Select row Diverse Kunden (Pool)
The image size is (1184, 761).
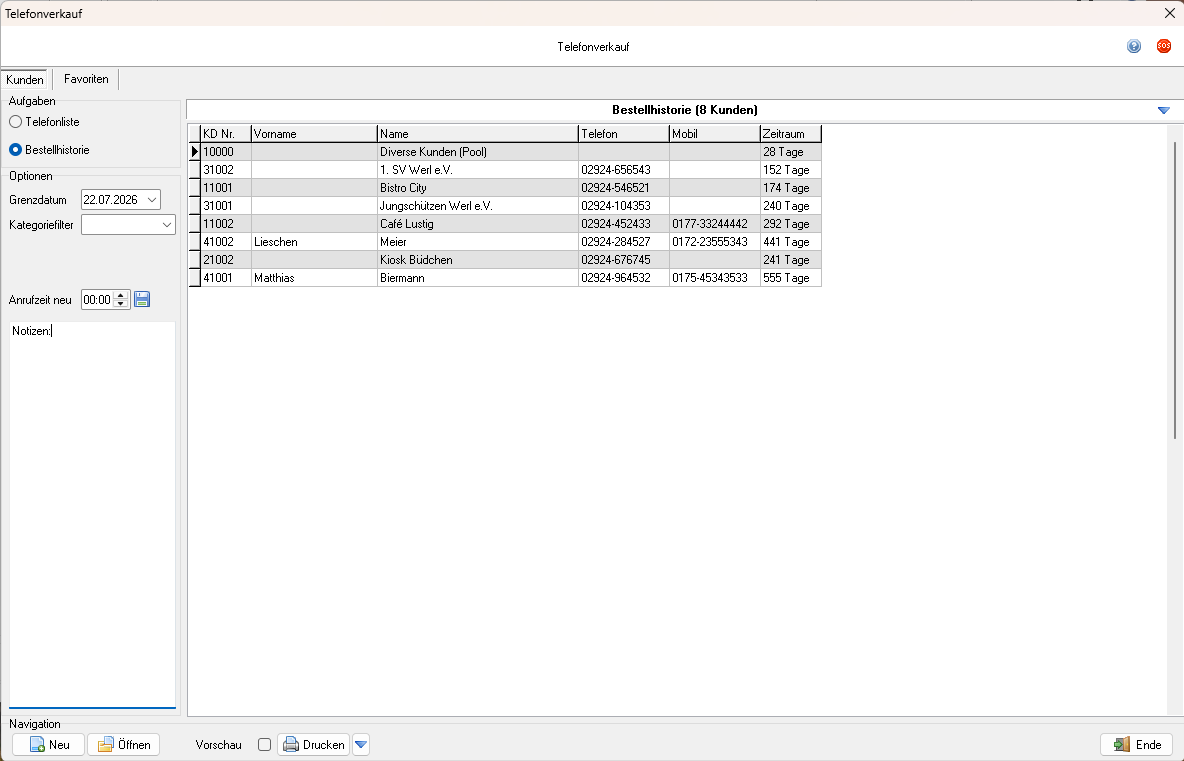[504, 152]
